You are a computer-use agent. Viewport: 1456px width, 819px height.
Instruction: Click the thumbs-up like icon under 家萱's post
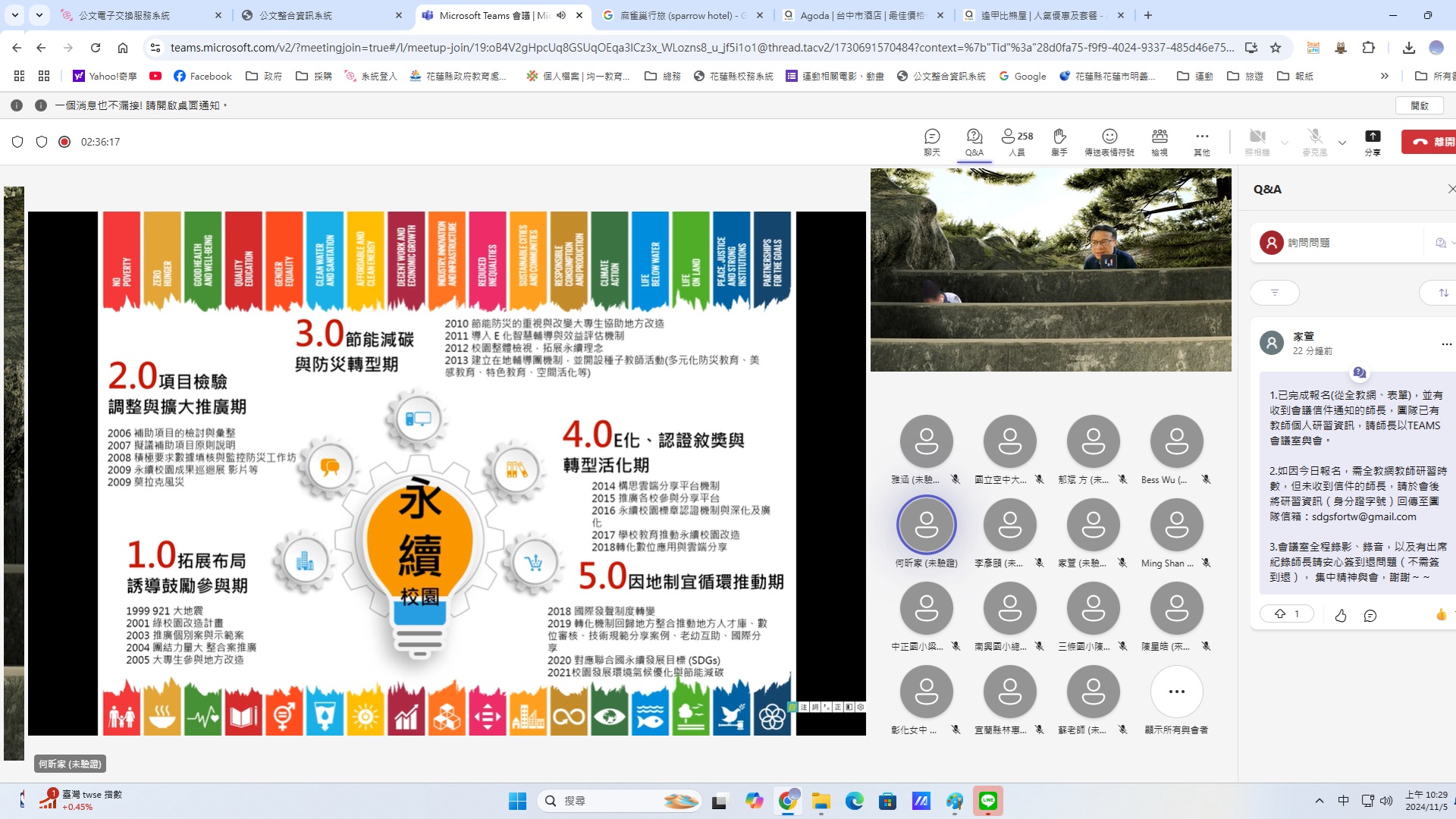click(1340, 615)
